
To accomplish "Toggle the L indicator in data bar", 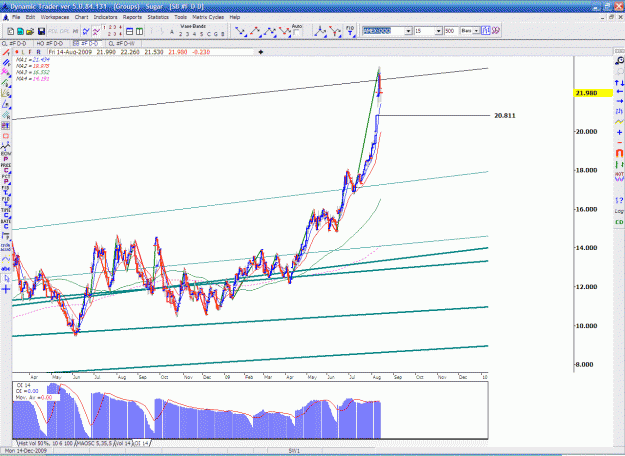I will [23, 52].
